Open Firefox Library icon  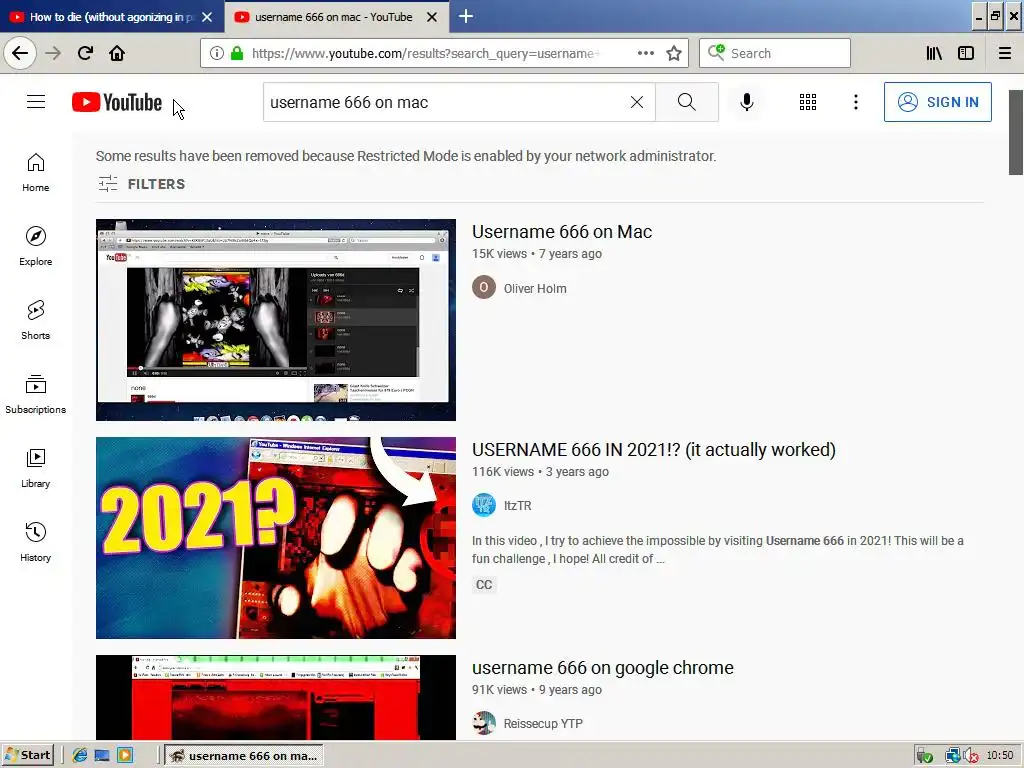point(934,53)
